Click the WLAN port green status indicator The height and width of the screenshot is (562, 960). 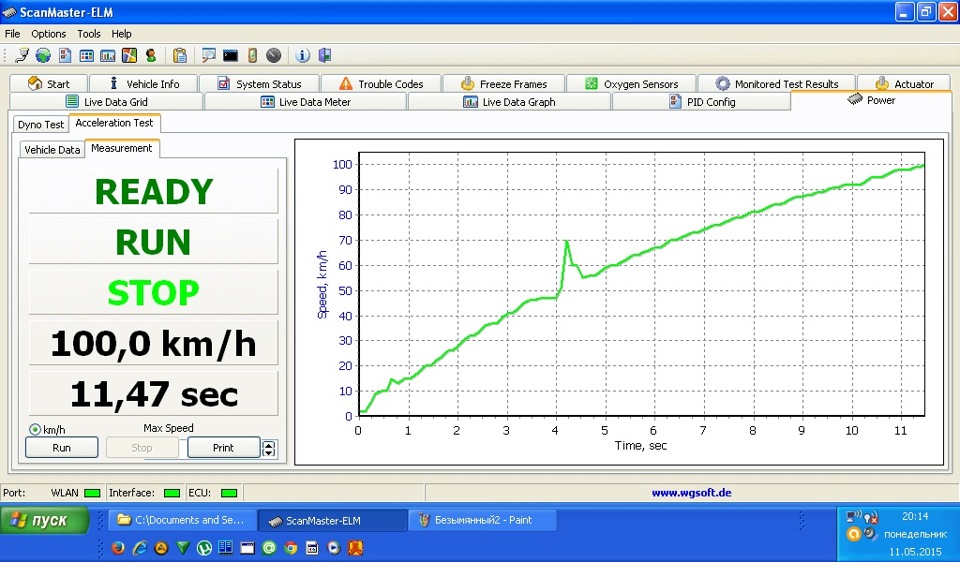[92, 493]
